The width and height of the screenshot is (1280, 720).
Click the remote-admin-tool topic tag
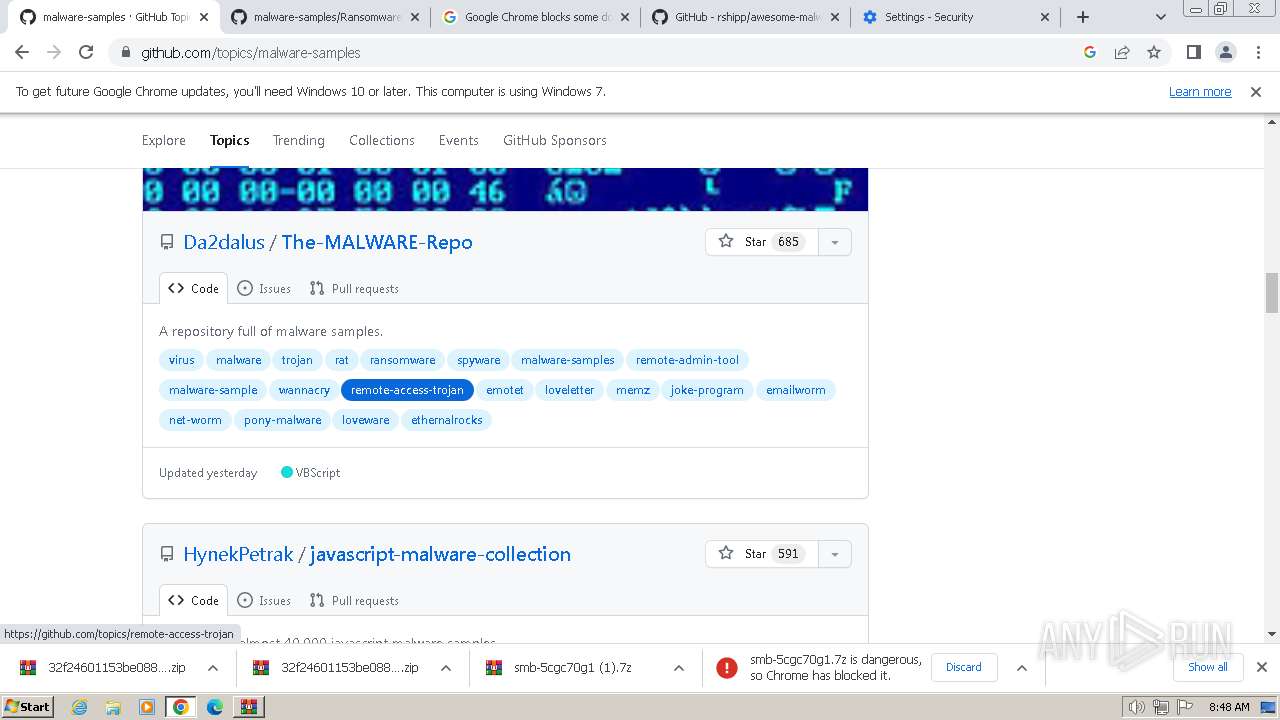click(687, 360)
